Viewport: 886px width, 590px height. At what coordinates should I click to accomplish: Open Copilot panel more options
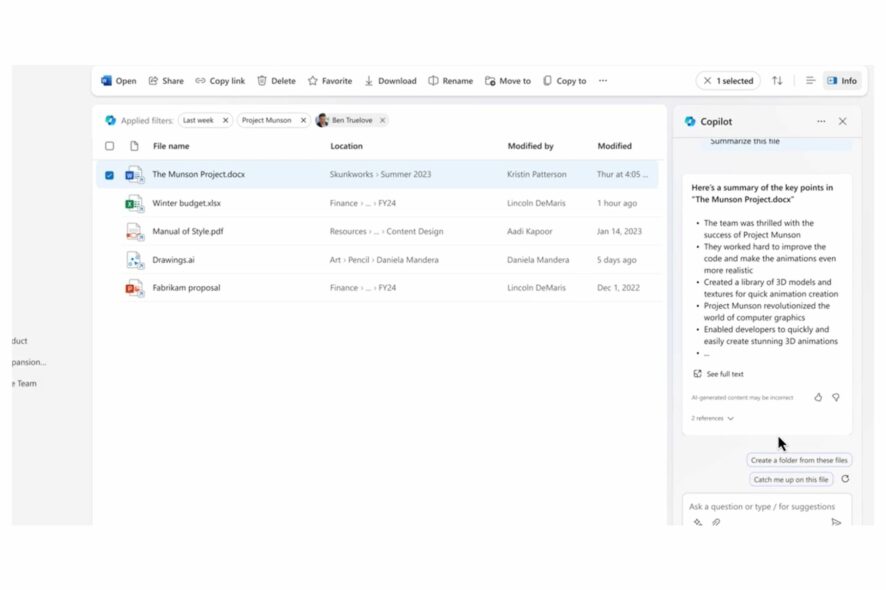pos(821,122)
